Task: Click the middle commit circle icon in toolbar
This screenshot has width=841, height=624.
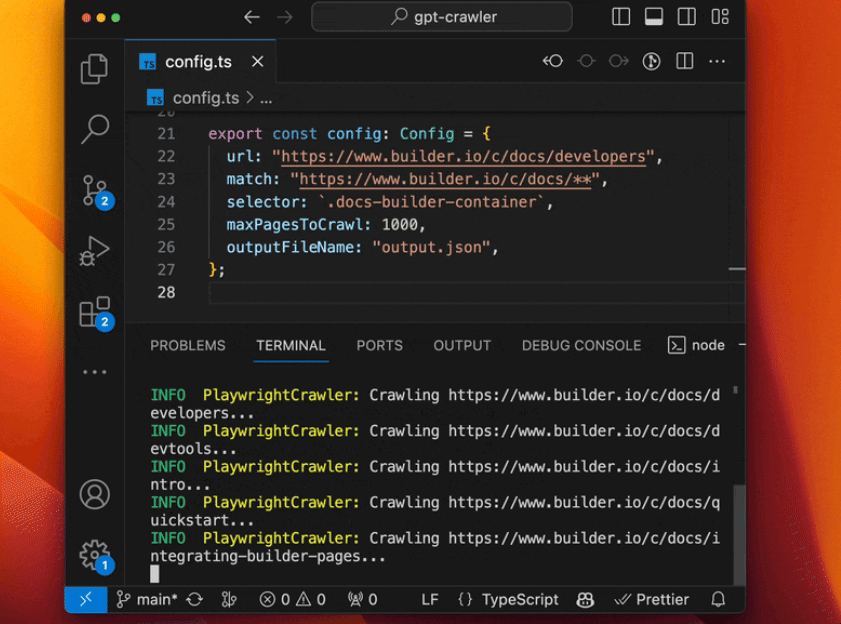Action: [586, 61]
